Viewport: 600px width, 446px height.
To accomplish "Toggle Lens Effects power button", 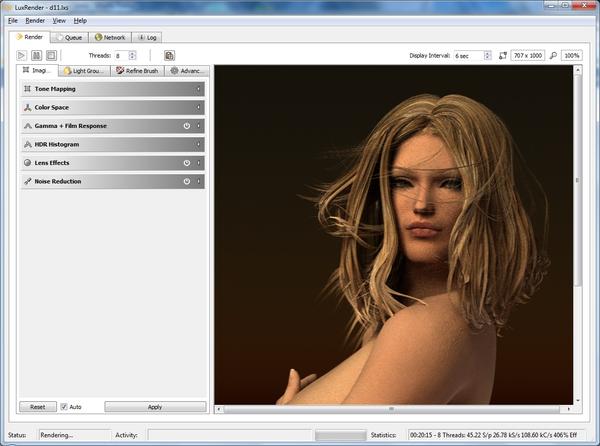I will tap(187, 163).
